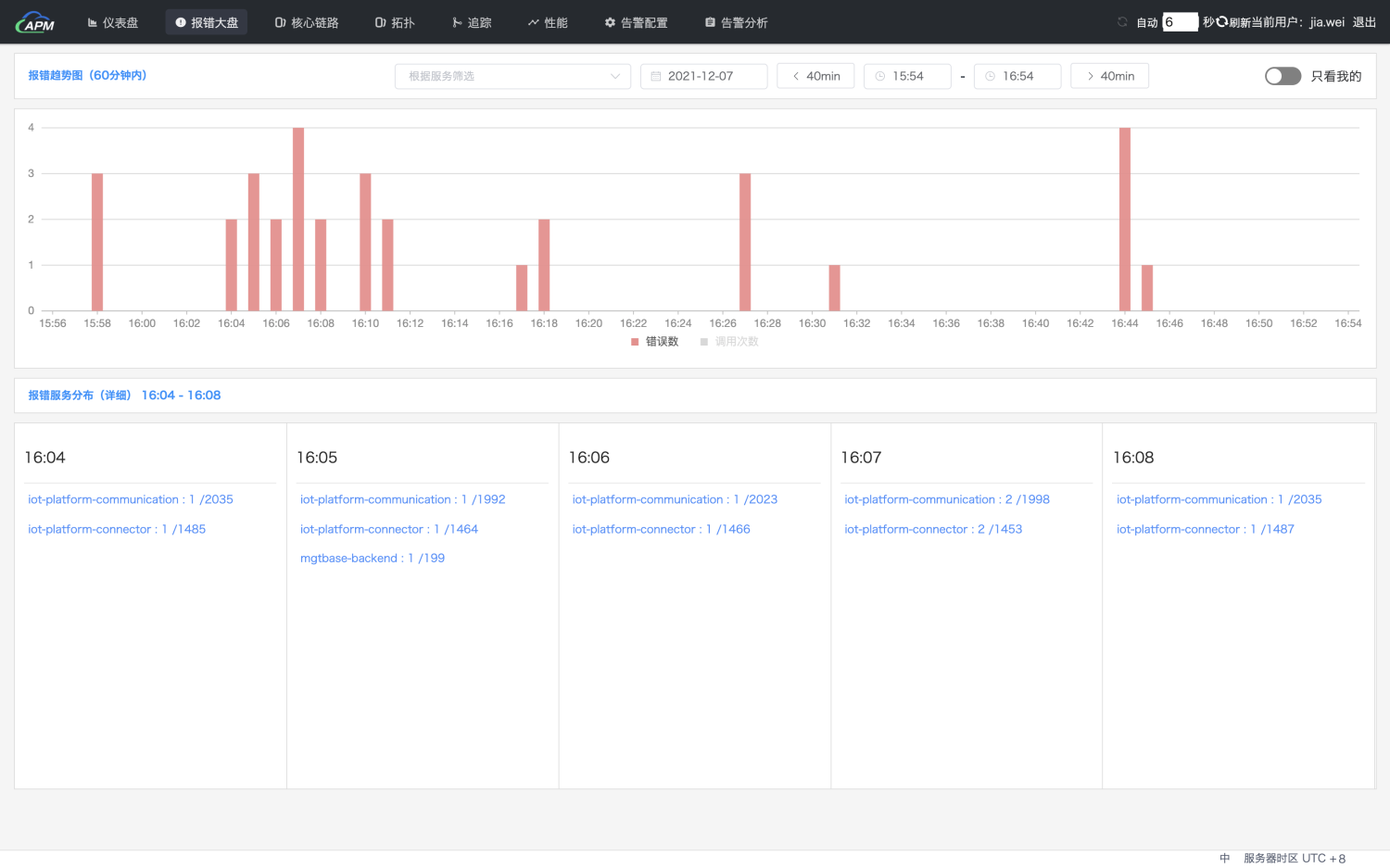1390x868 pixels.
Task: Click the clock icon in 16:54 field
Action: (x=991, y=76)
